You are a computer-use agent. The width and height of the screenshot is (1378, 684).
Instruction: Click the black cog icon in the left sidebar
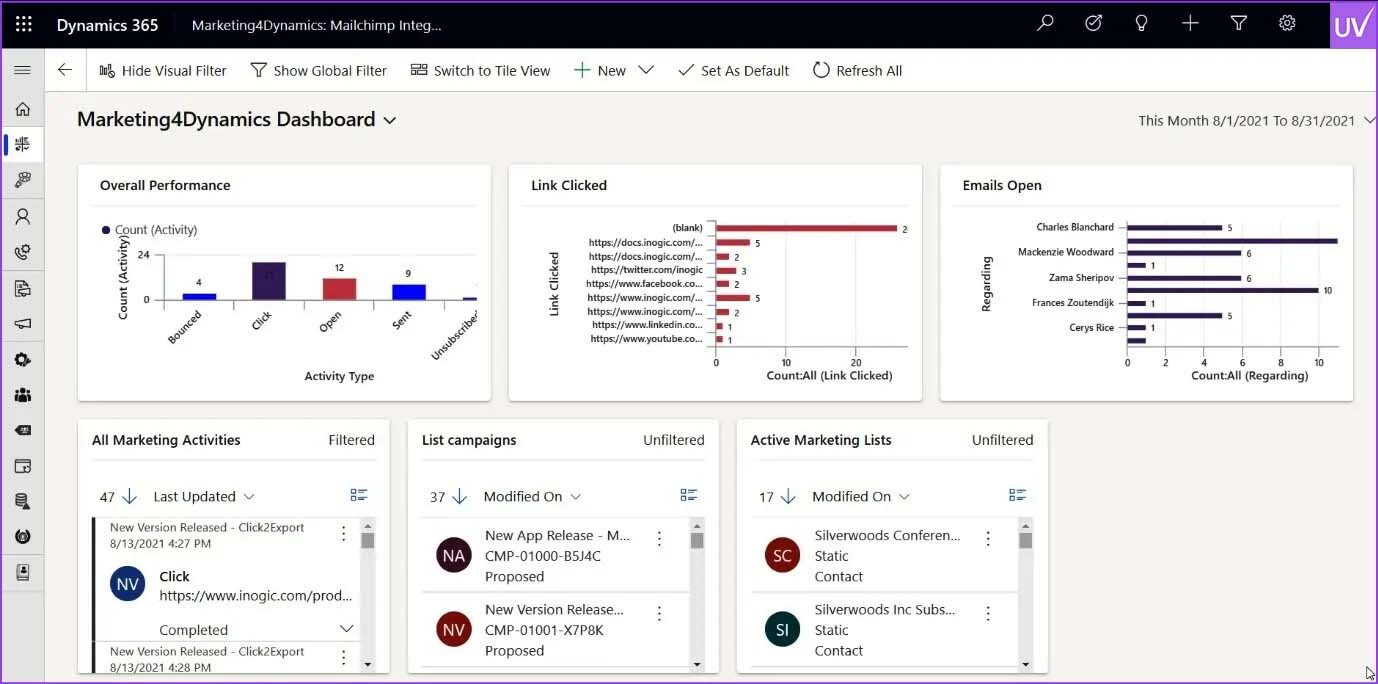pyautogui.click(x=22, y=360)
